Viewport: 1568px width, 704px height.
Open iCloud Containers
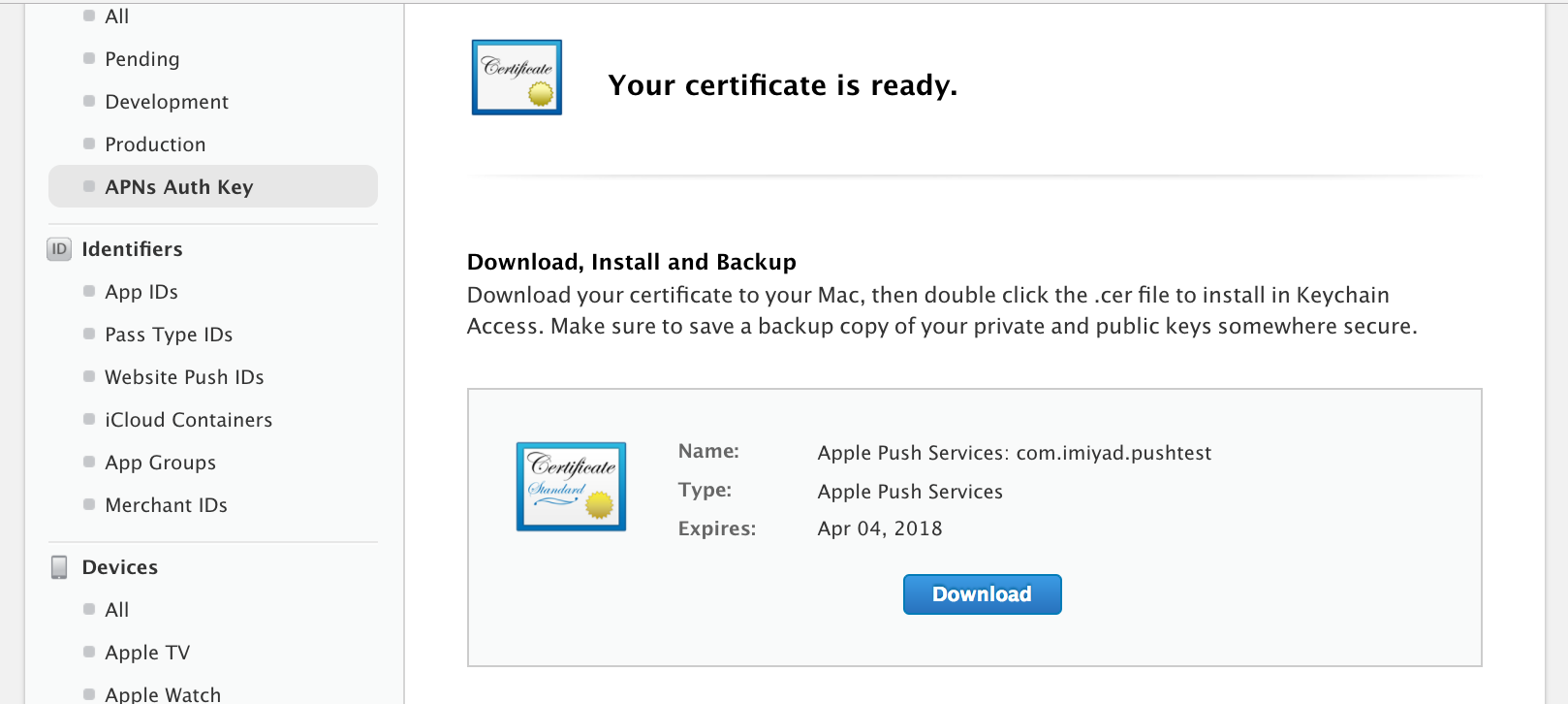(x=188, y=420)
